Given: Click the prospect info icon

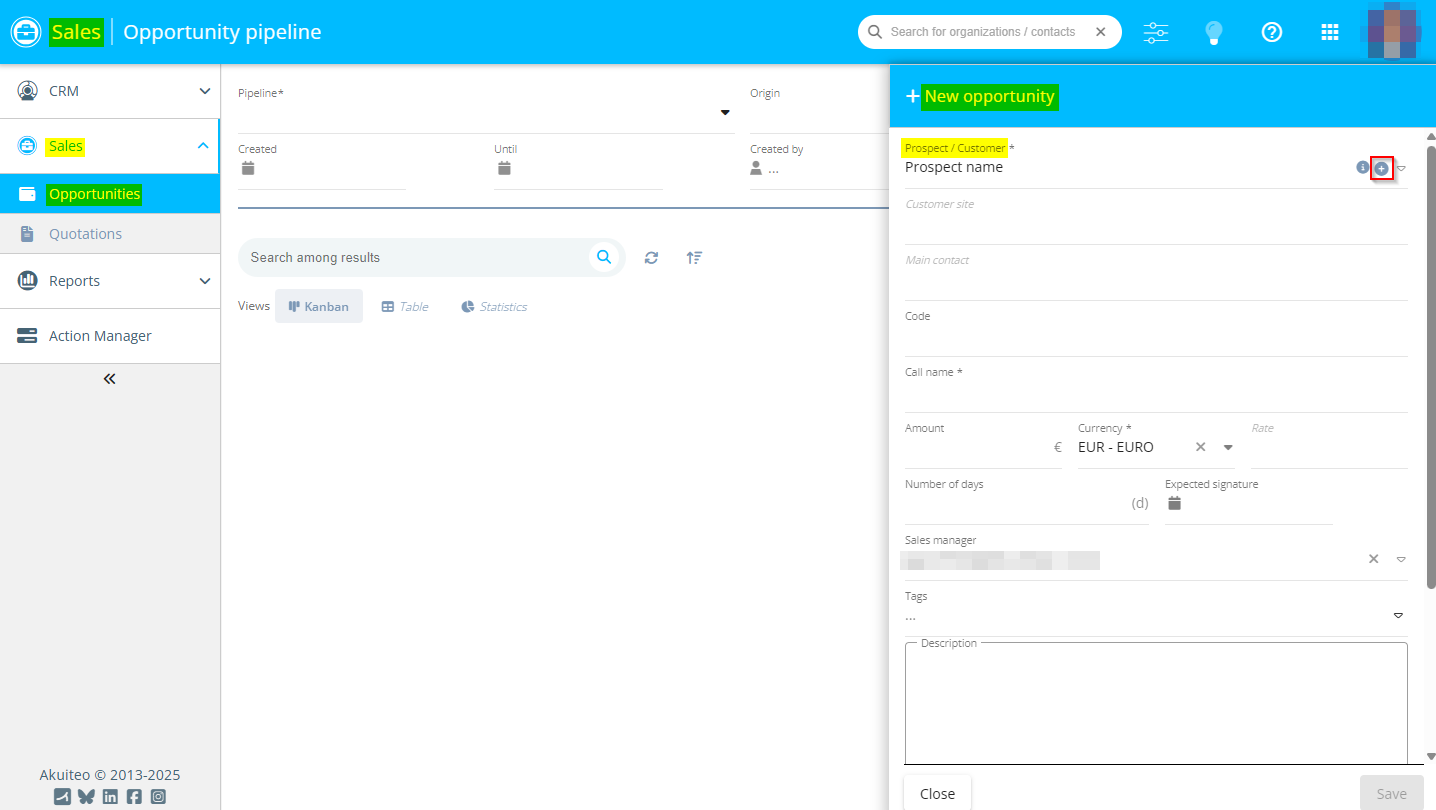Looking at the screenshot, I should 1362,168.
